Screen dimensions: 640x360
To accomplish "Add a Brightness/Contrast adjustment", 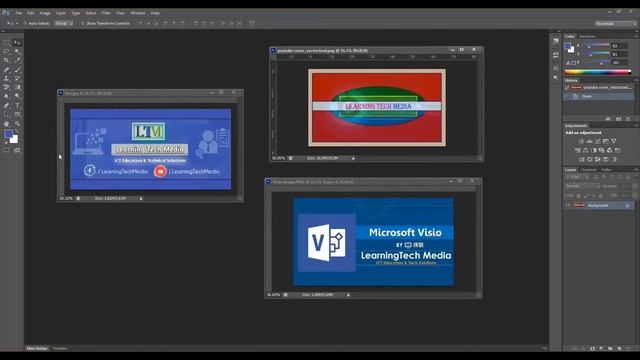I will point(581,141).
